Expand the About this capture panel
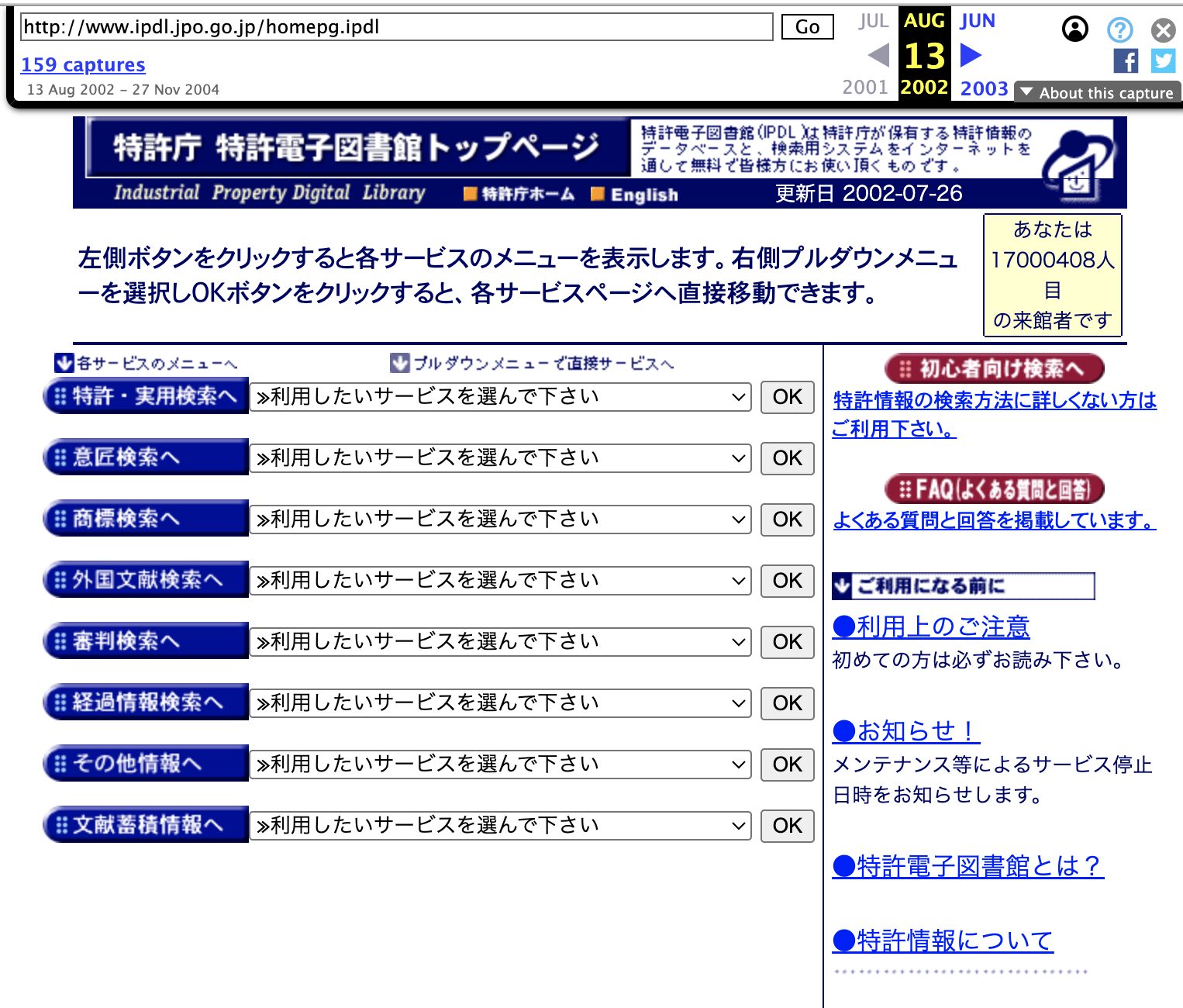The width and height of the screenshot is (1183, 1008). [x=1097, y=93]
